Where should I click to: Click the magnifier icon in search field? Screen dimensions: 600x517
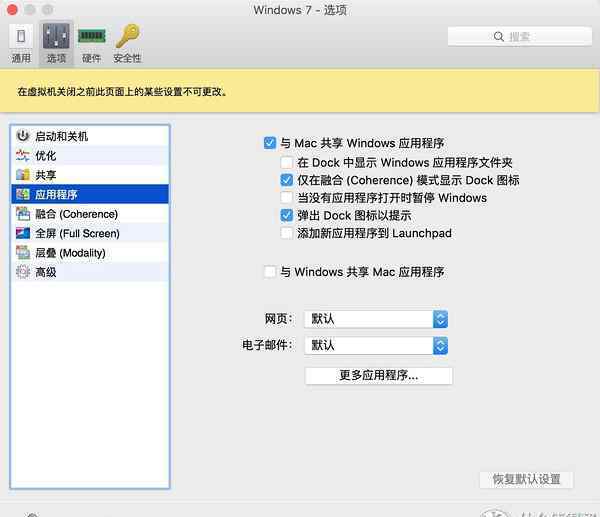pos(499,37)
